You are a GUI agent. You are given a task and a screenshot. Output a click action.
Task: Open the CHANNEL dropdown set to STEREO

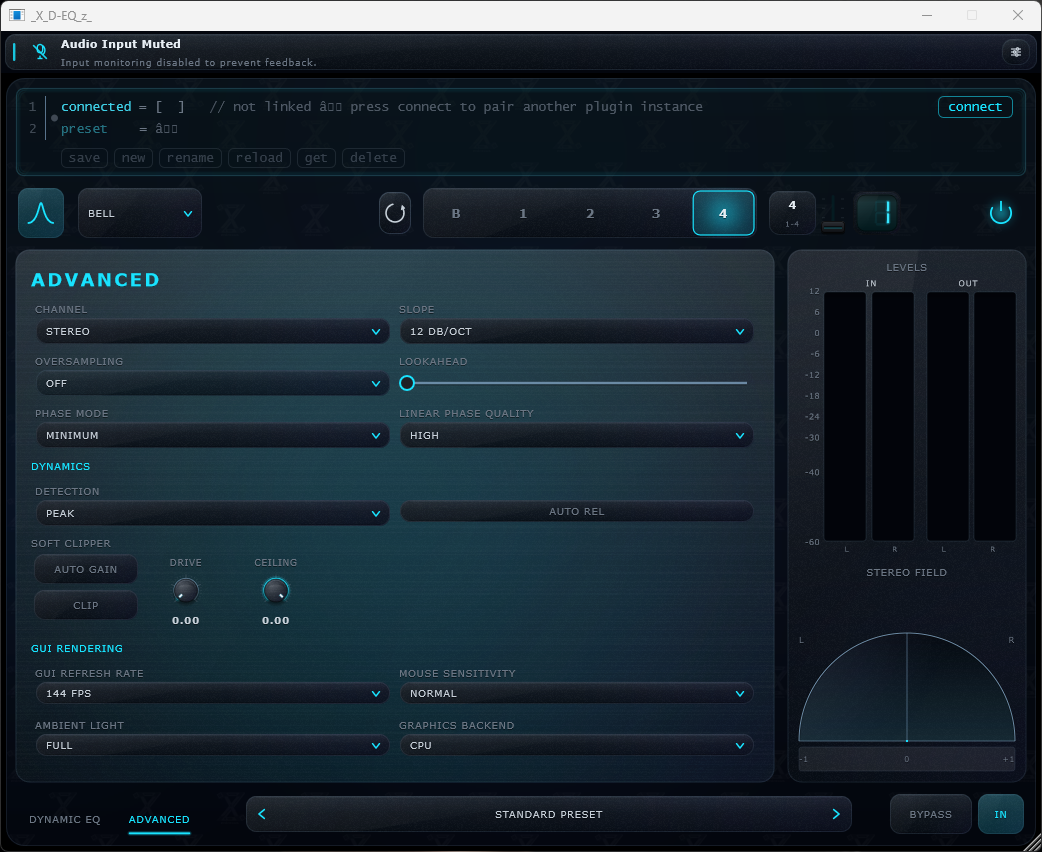click(213, 332)
